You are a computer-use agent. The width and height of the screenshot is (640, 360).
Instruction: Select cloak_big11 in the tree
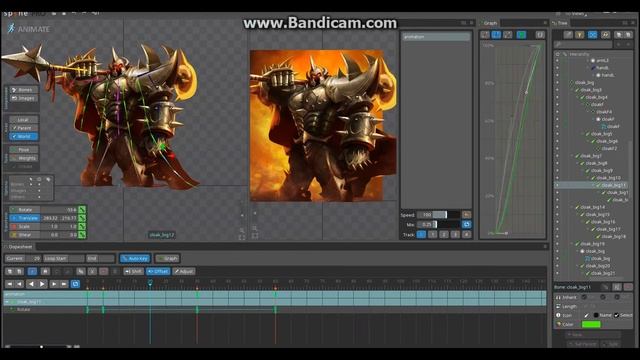pos(613,185)
